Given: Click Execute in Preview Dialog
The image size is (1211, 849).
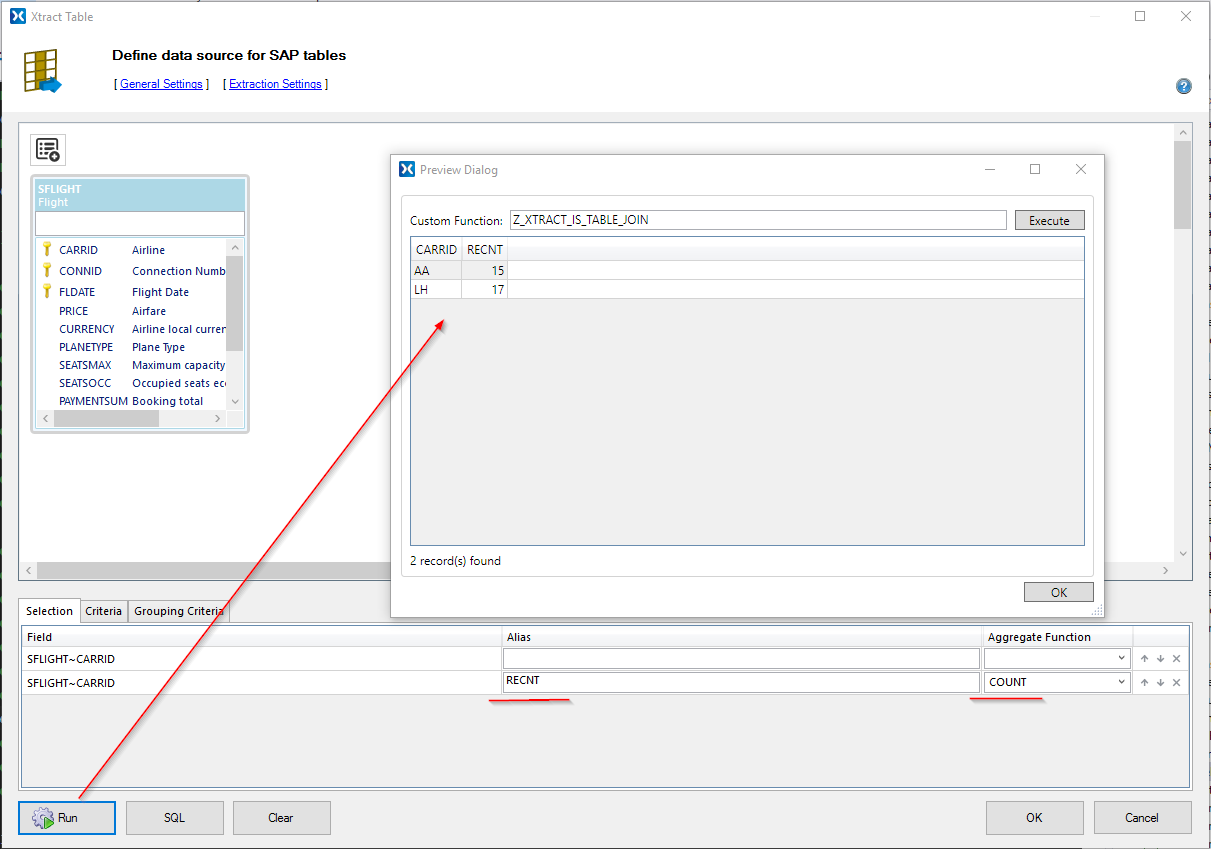Looking at the screenshot, I should point(1049,221).
